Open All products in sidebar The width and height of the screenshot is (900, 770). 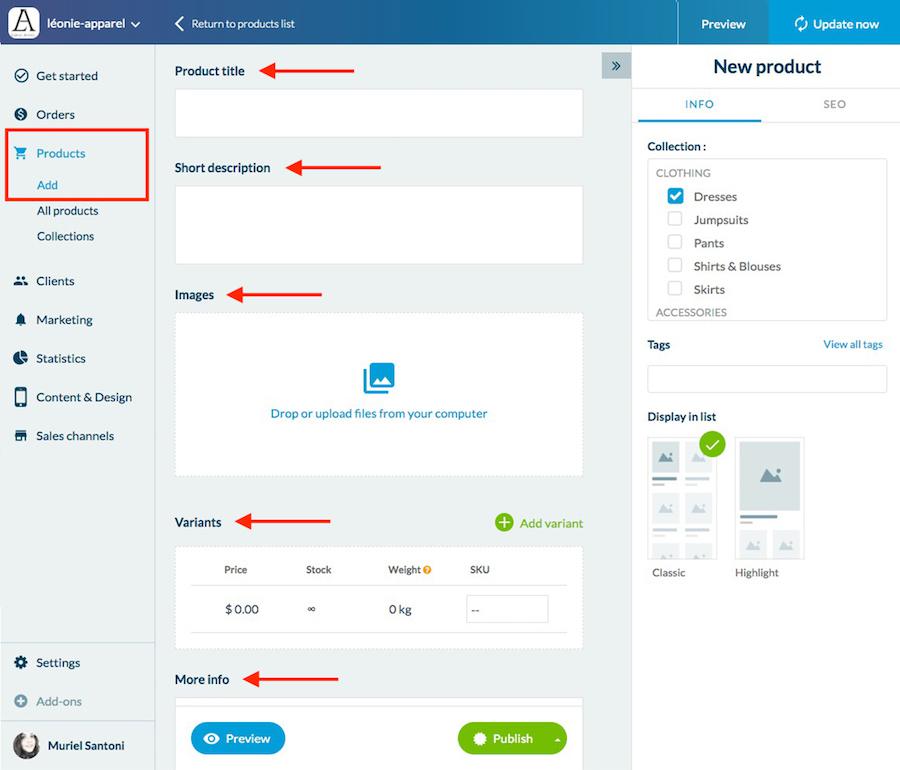(x=67, y=211)
